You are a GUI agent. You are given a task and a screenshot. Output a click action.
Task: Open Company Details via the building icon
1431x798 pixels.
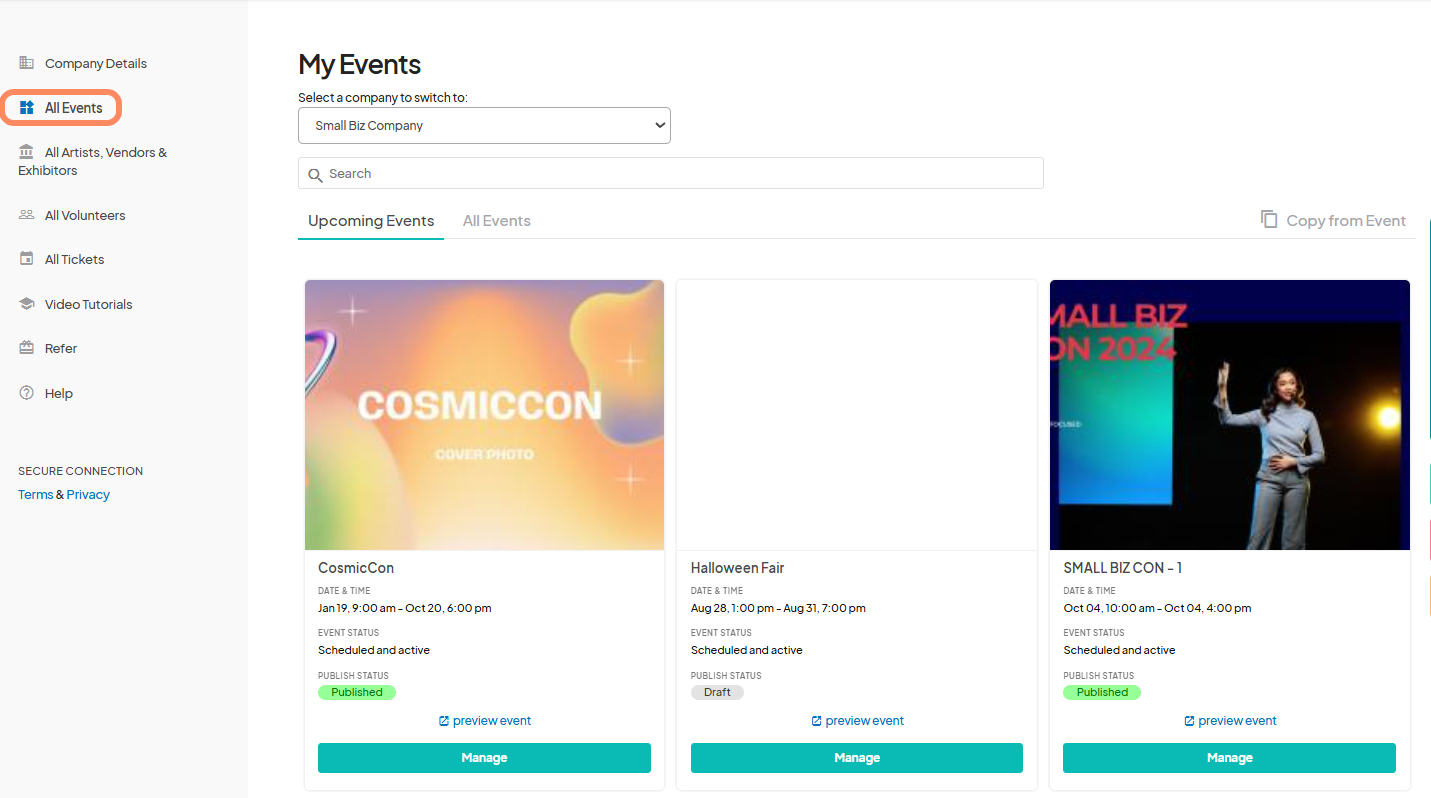click(26, 62)
